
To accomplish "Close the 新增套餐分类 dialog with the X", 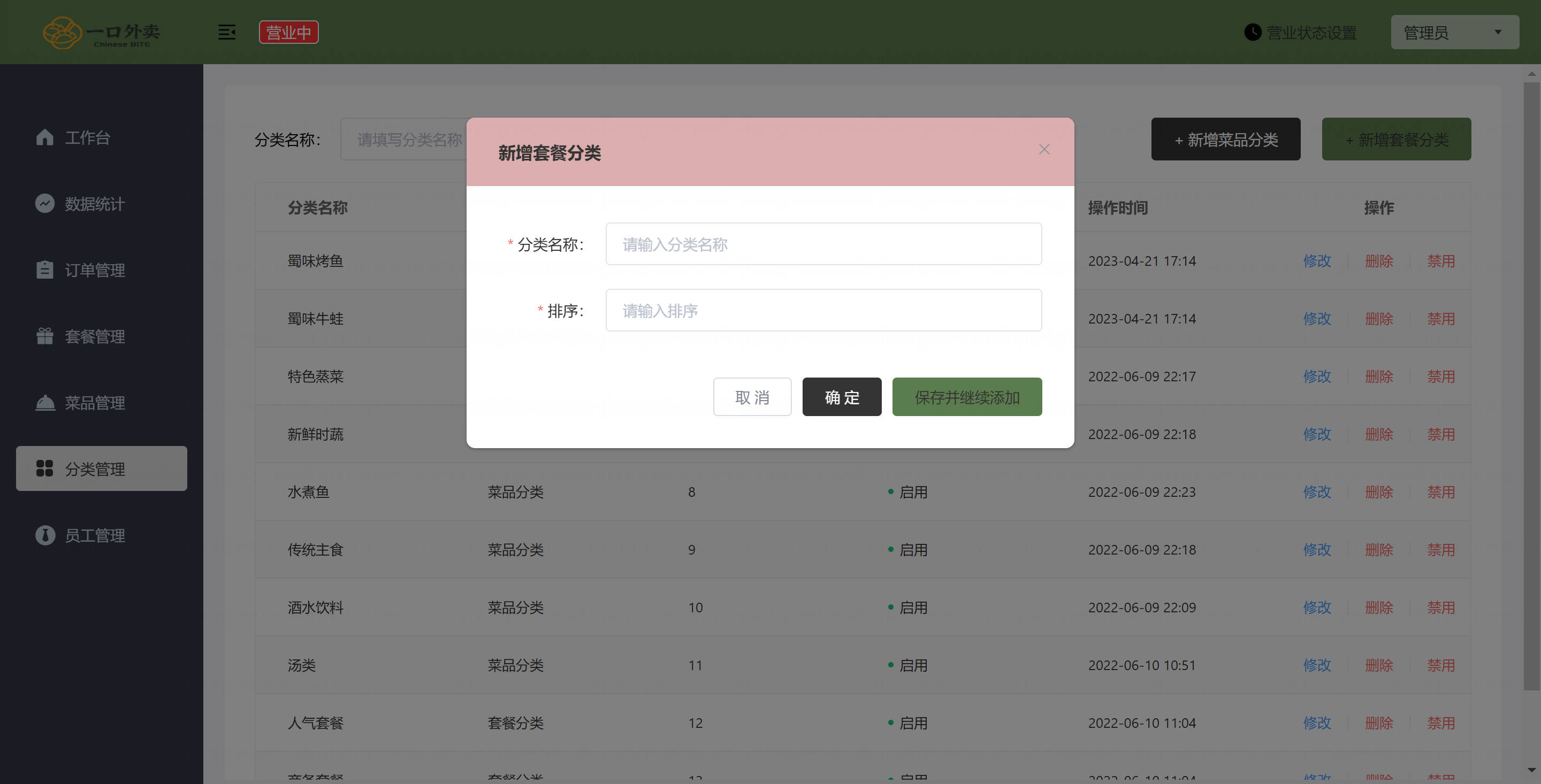I will [1044, 150].
